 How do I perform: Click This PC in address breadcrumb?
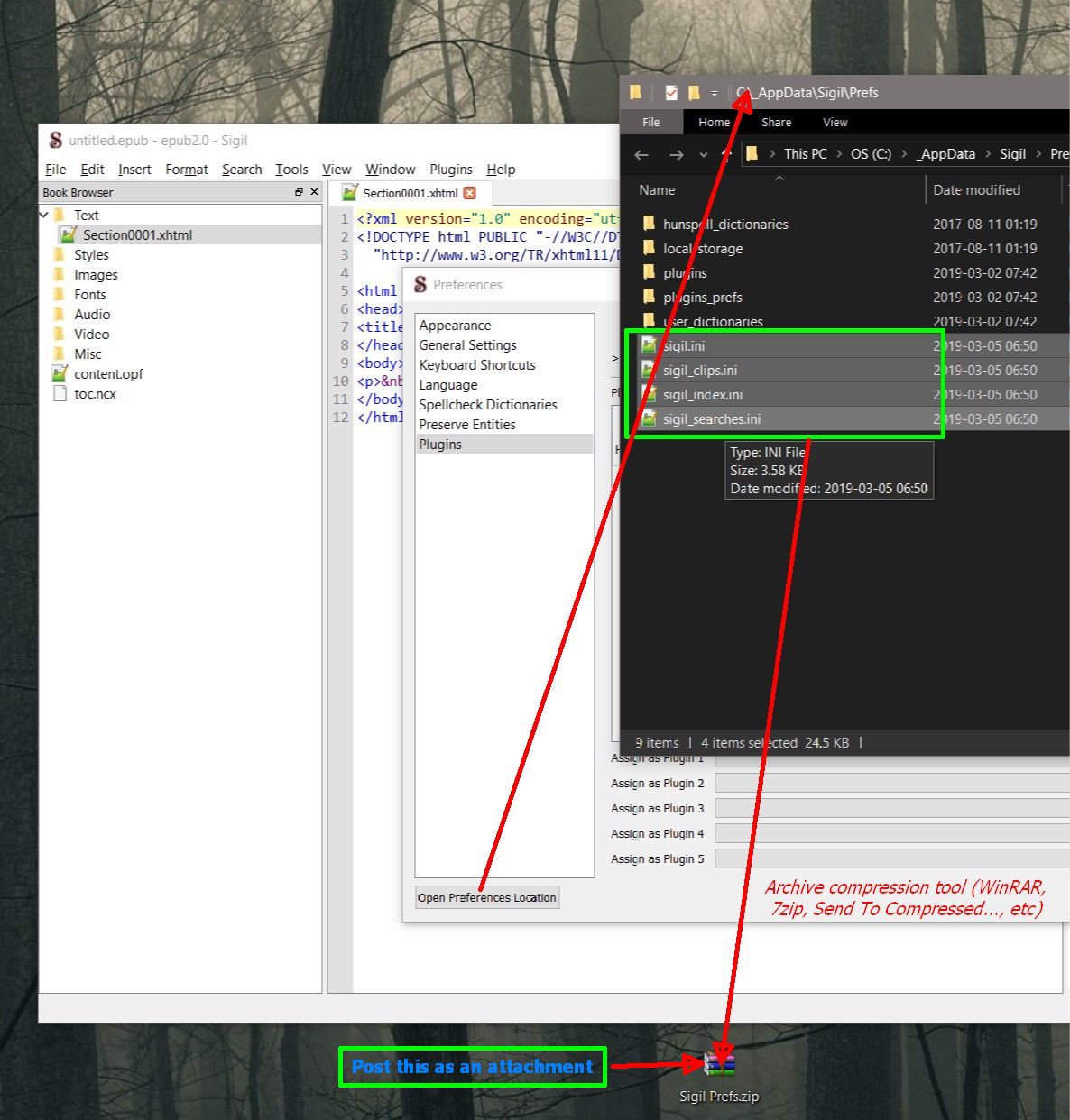tap(805, 154)
